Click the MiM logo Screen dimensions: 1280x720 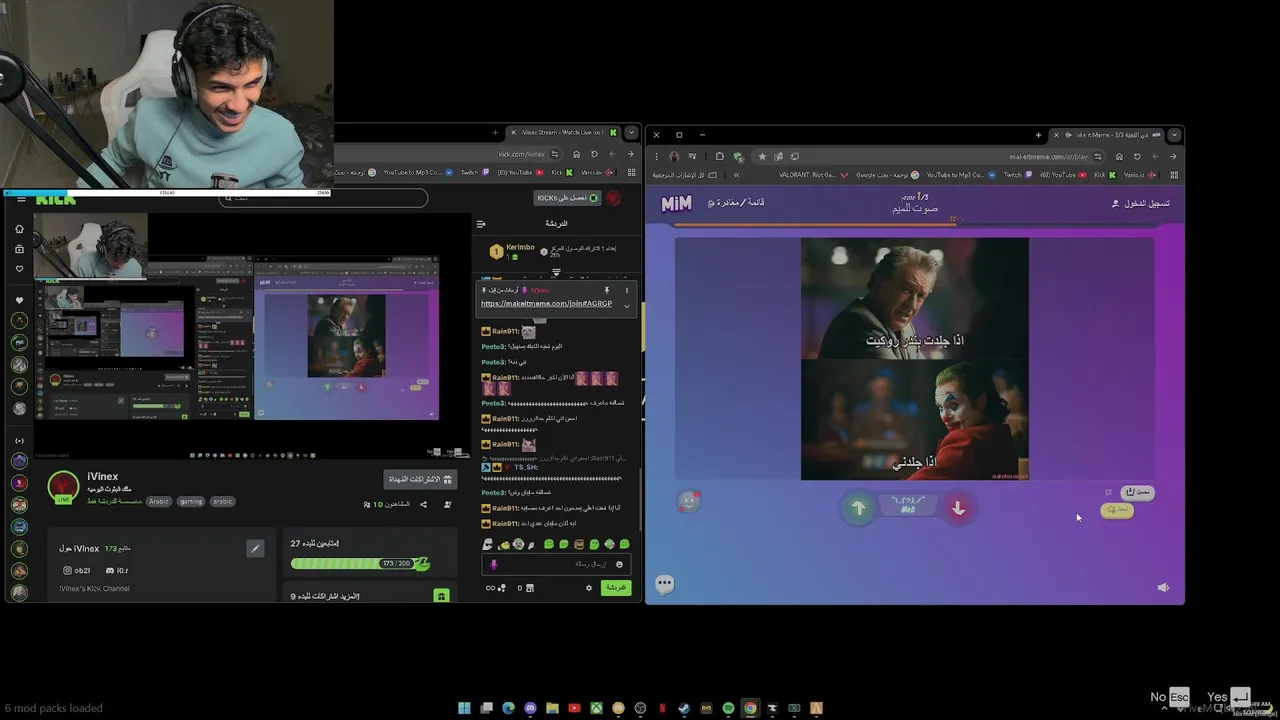coord(677,203)
